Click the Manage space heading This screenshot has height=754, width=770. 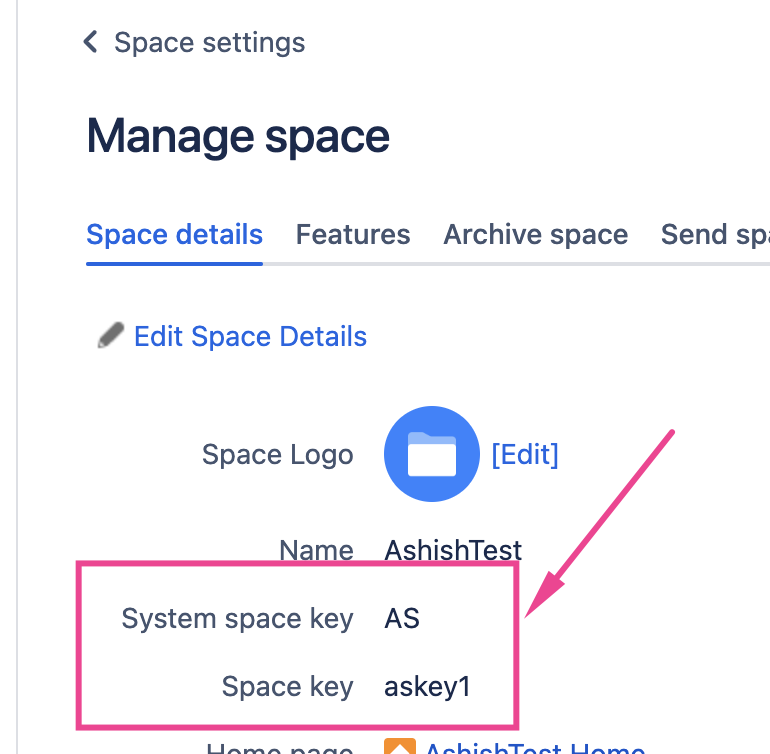(238, 136)
